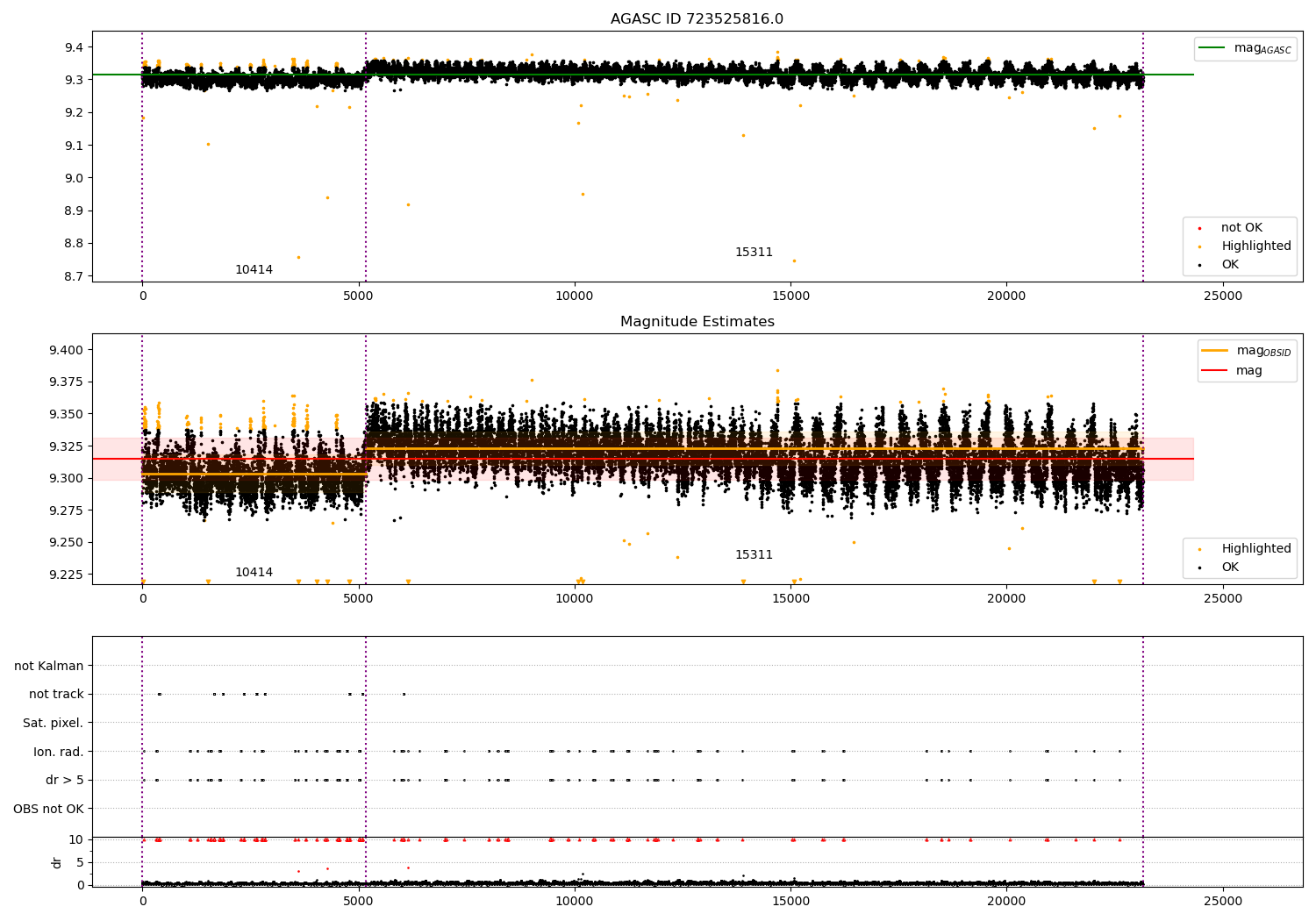
Task: Click the '10' tick on the dr axis
Action: (76, 840)
